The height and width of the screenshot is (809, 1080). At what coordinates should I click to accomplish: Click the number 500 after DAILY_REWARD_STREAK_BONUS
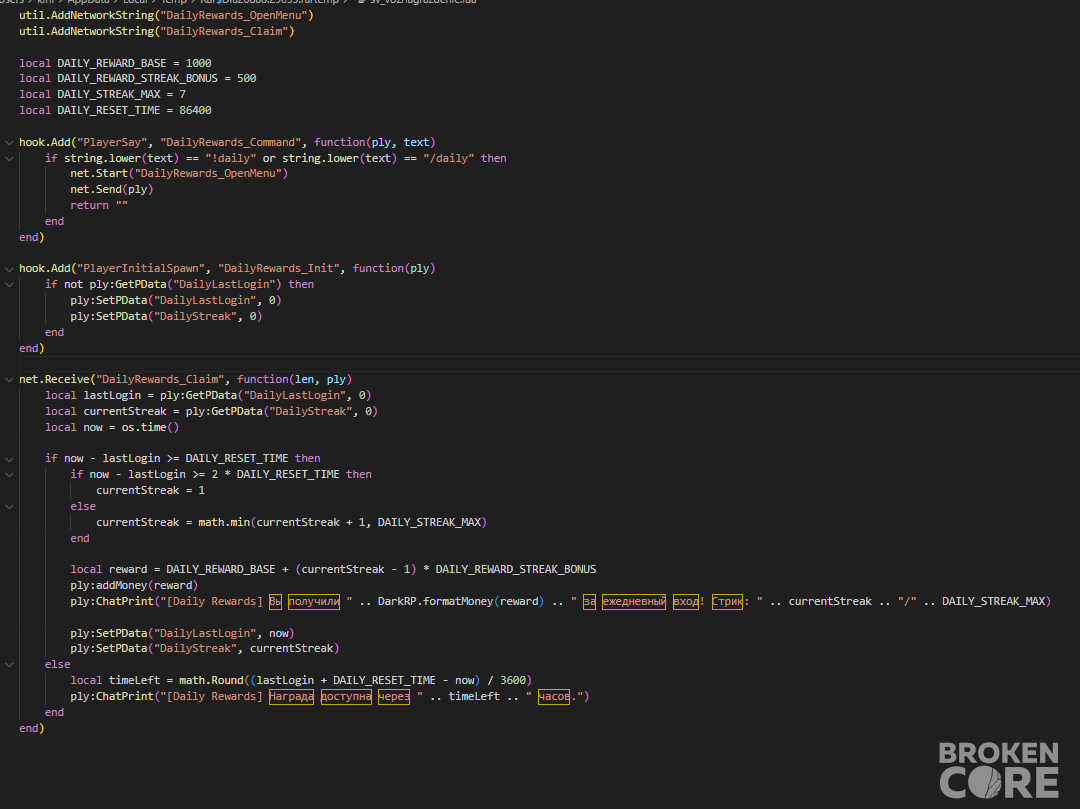point(247,78)
